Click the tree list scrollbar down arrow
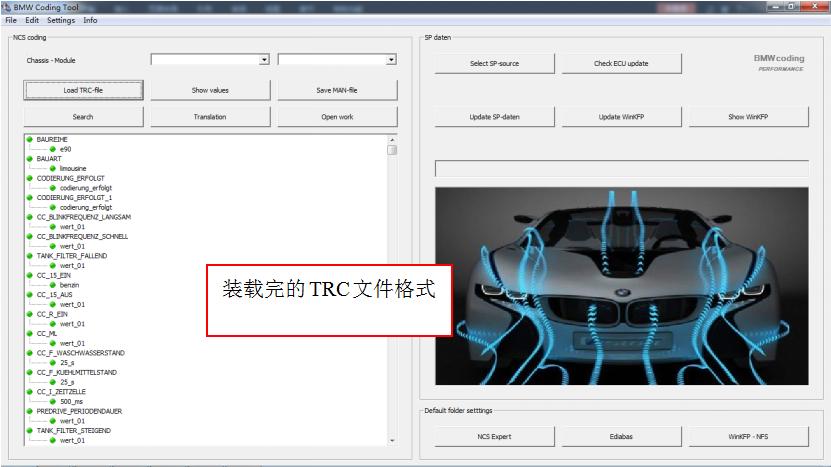This screenshot has height=467, width=831. pyautogui.click(x=392, y=440)
